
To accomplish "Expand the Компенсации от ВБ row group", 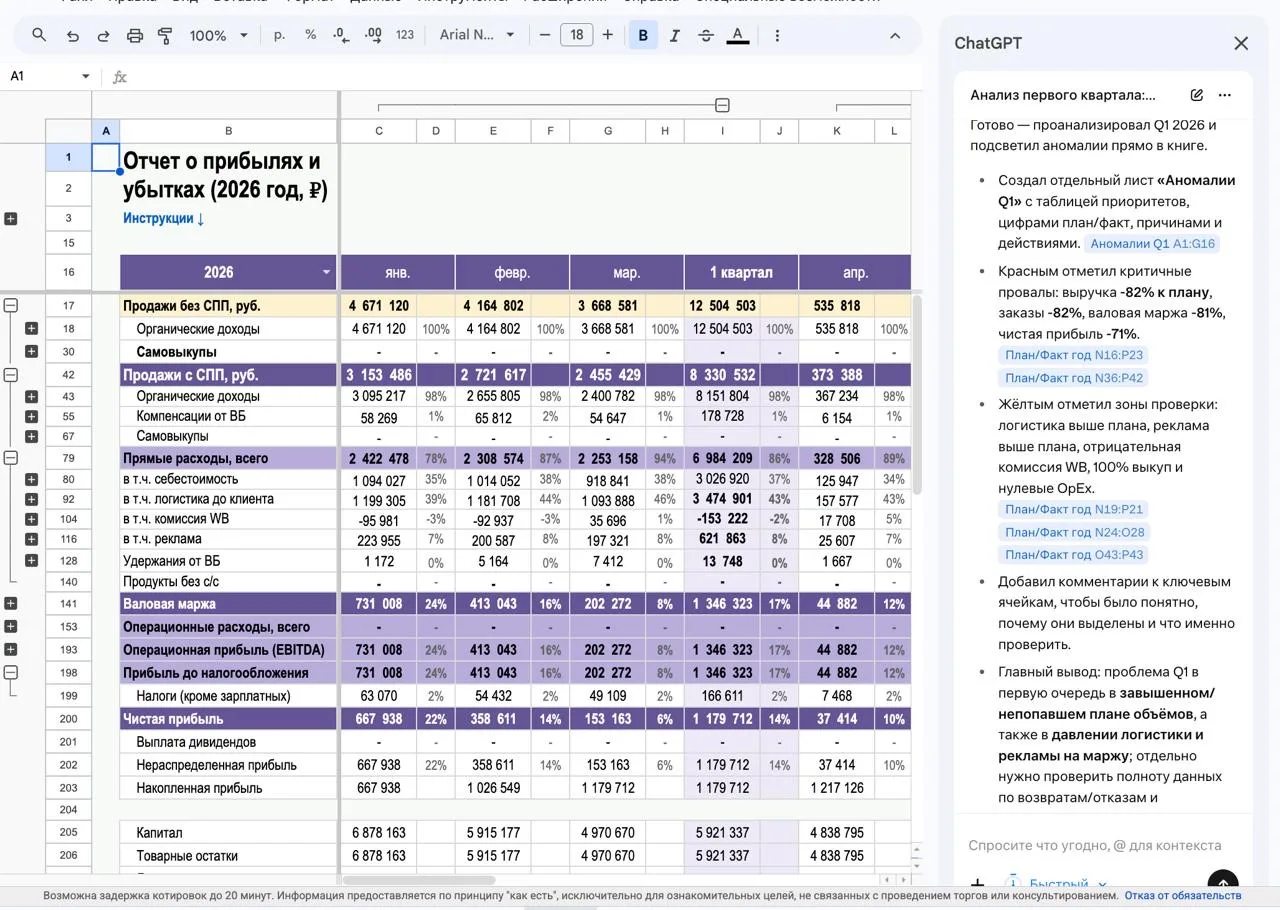I will [31, 417].
